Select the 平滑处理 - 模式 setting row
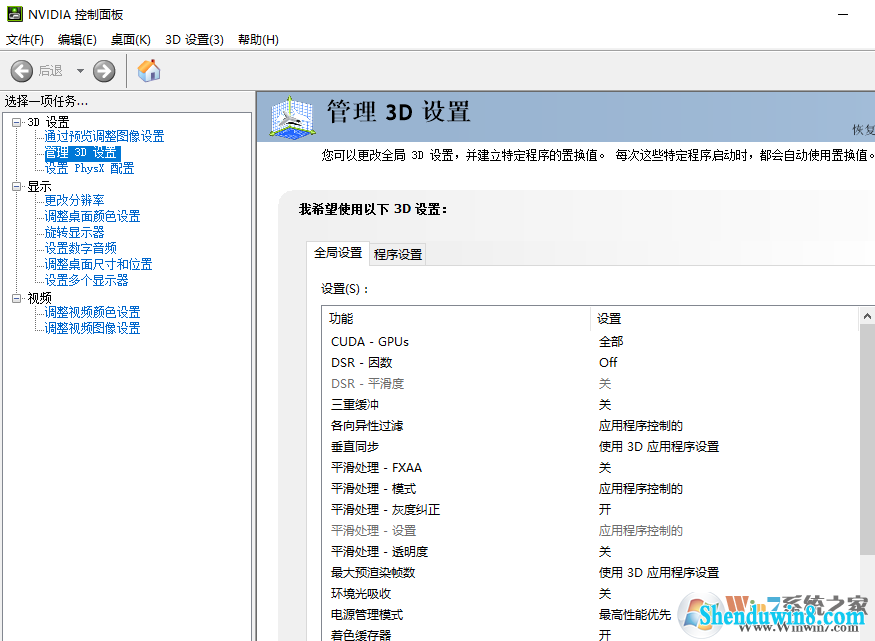 (590, 489)
